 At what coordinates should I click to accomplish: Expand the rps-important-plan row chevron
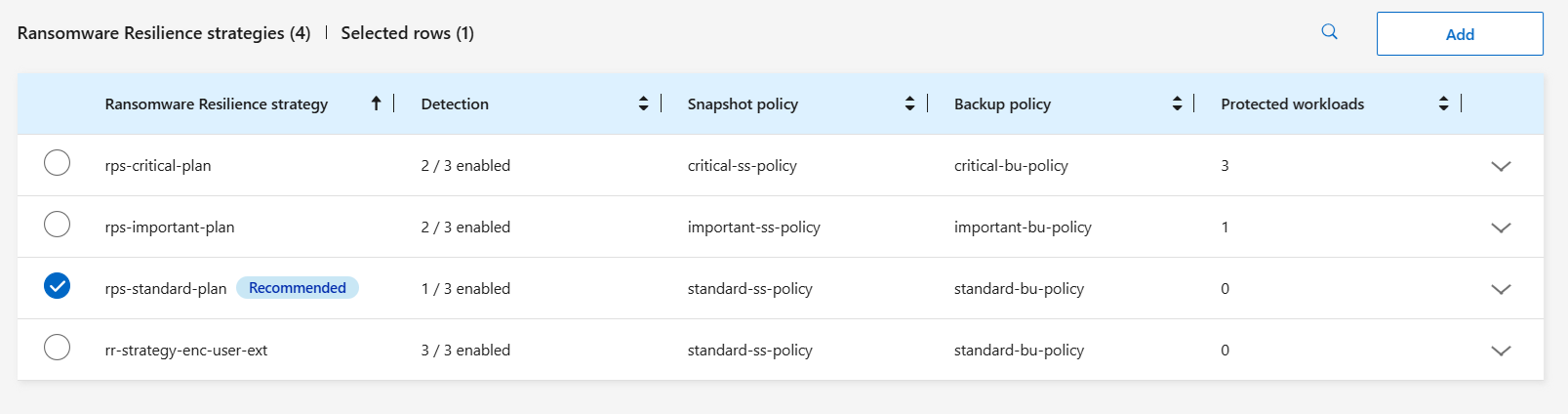pyautogui.click(x=1501, y=228)
